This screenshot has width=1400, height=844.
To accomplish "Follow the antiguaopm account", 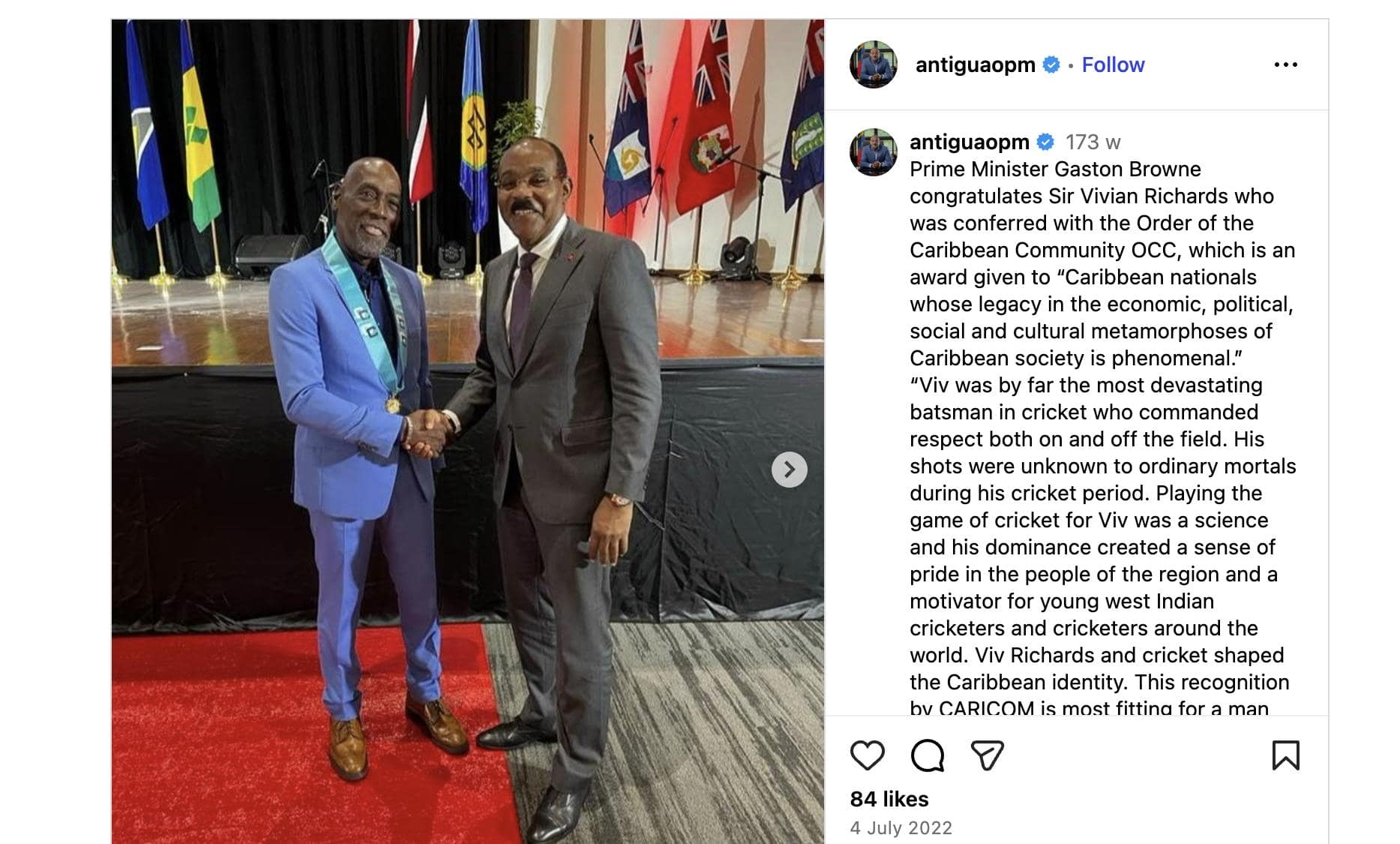I will pos(1113,65).
